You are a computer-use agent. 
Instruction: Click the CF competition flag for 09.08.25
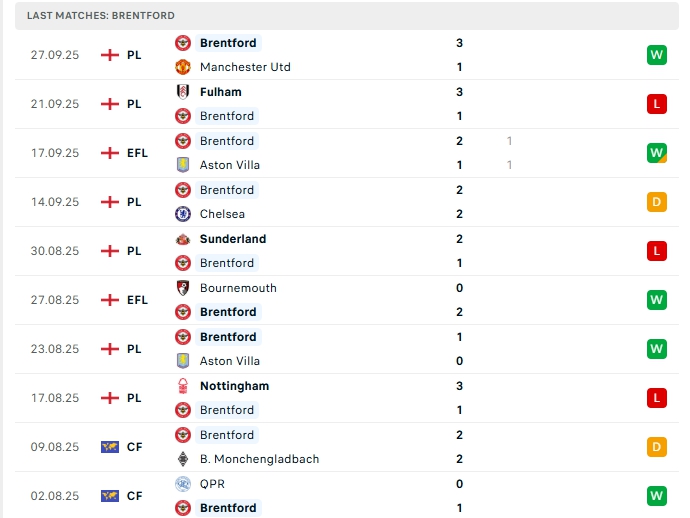click(110, 447)
